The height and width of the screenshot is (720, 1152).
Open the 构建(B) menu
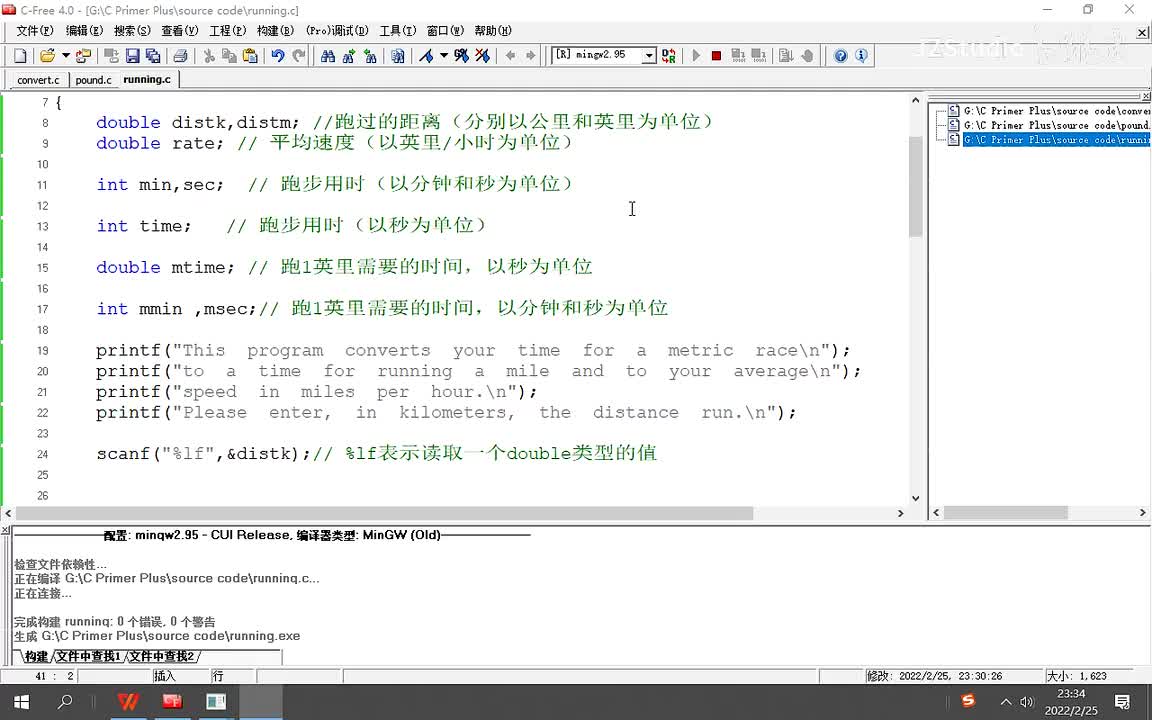click(x=276, y=31)
